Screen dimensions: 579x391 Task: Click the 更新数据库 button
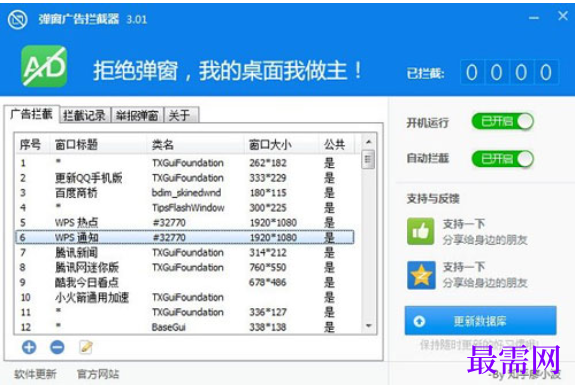pos(480,320)
